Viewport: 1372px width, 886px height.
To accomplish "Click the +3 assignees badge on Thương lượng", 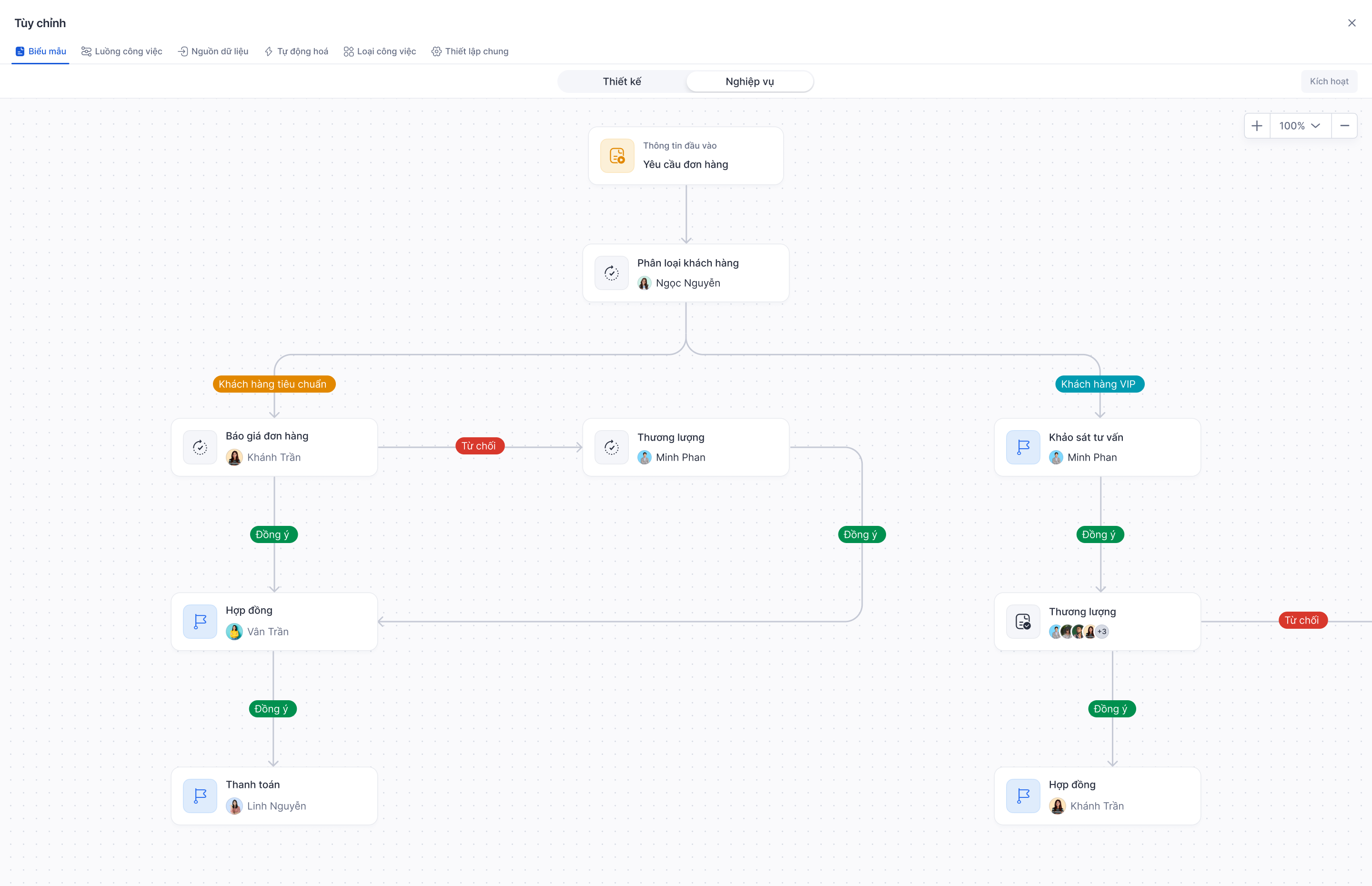I will [1101, 631].
